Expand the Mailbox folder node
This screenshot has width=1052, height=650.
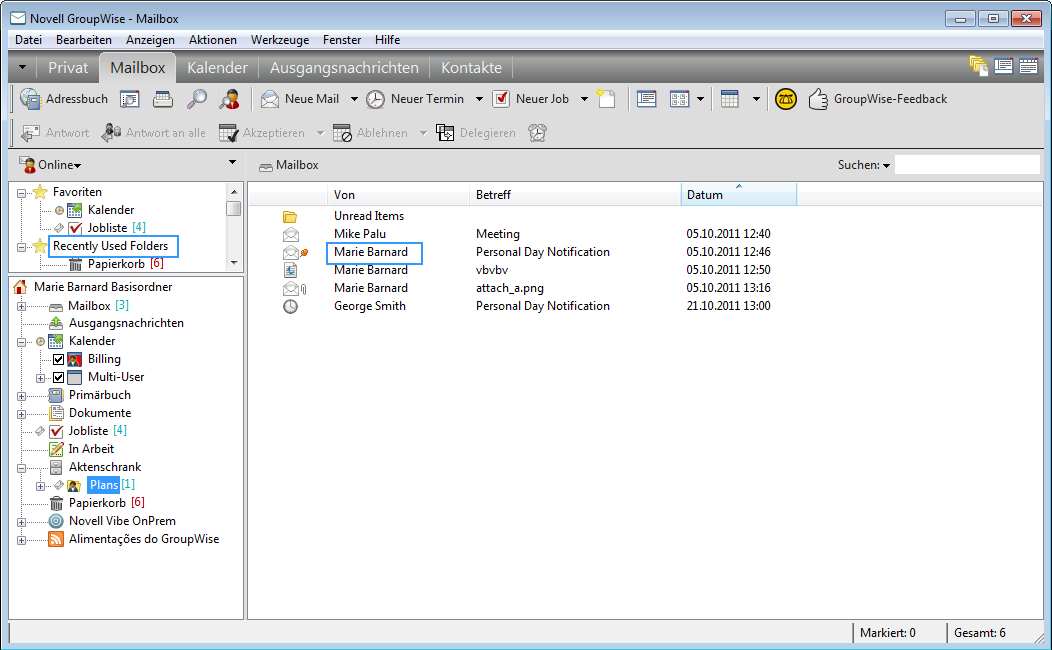[x=21, y=307]
